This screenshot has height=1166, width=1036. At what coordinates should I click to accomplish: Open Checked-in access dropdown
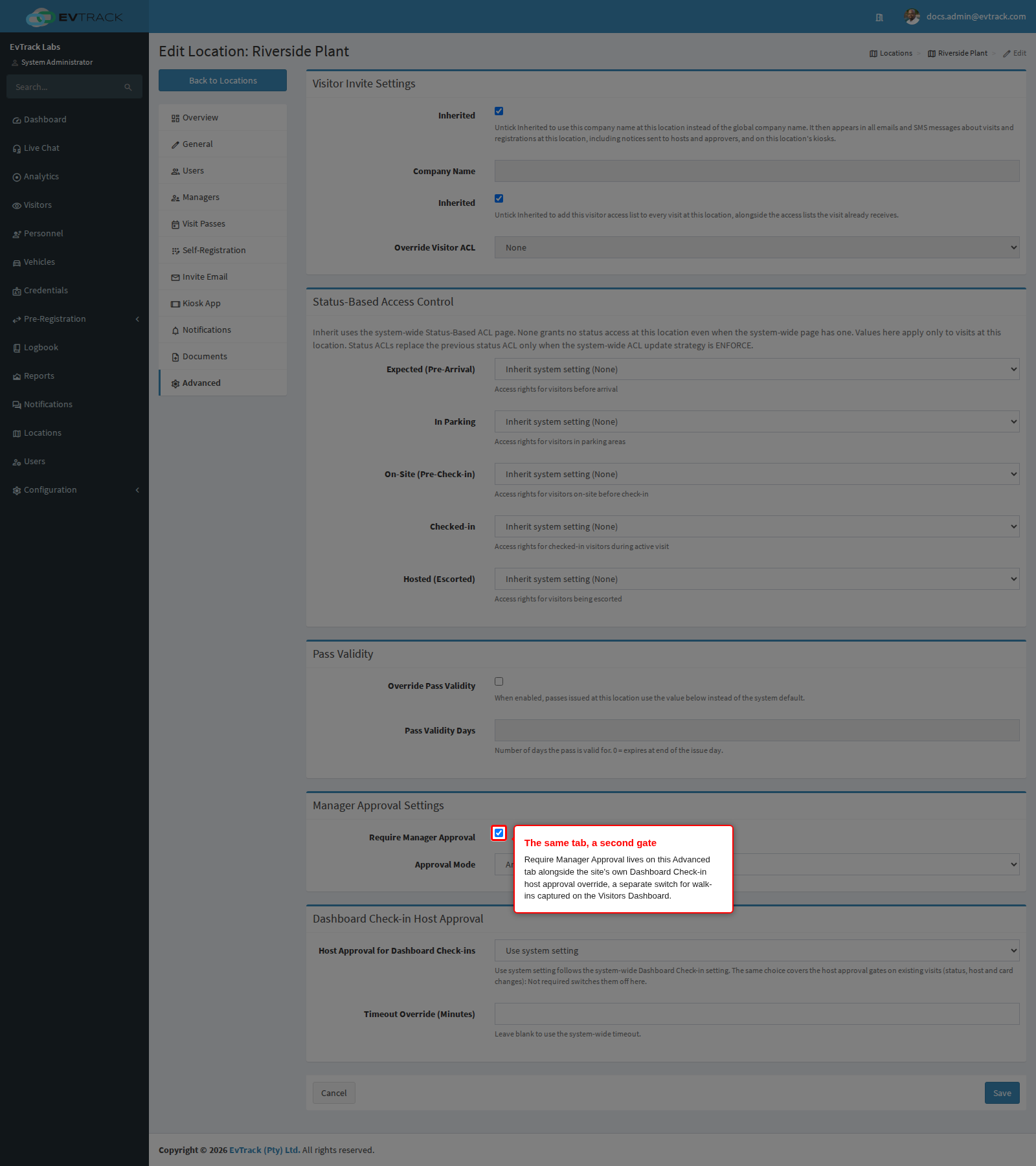(x=757, y=526)
